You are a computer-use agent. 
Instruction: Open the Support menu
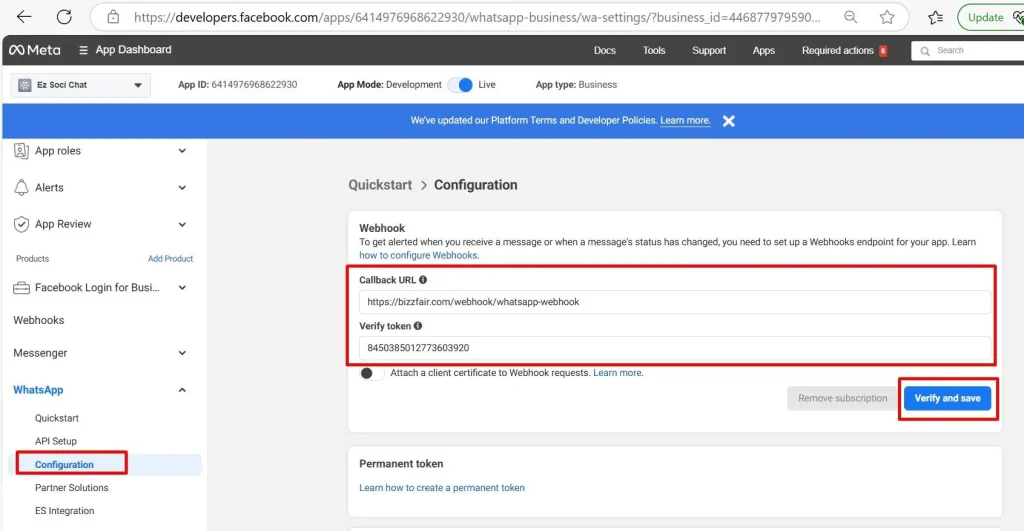(x=709, y=50)
